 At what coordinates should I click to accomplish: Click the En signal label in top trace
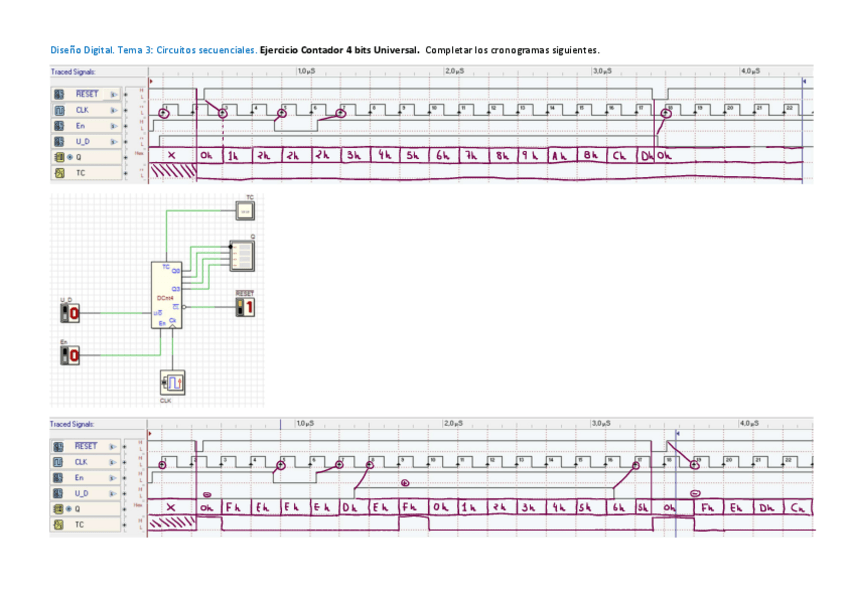click(81, 126)
